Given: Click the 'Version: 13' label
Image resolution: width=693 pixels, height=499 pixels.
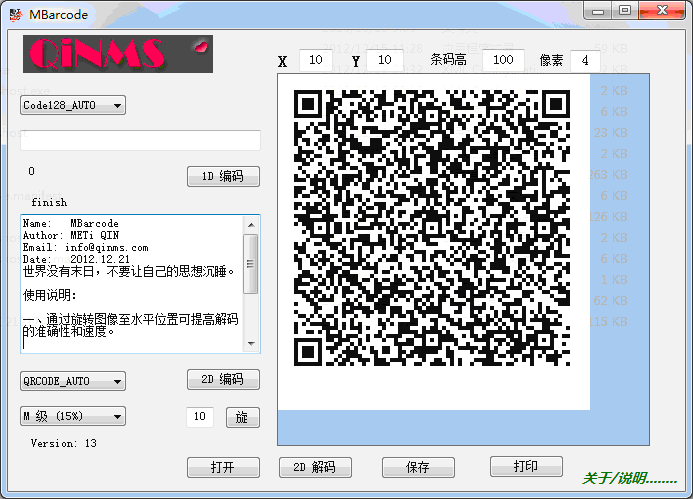Looking at the screenshot, I should (64, 443).
